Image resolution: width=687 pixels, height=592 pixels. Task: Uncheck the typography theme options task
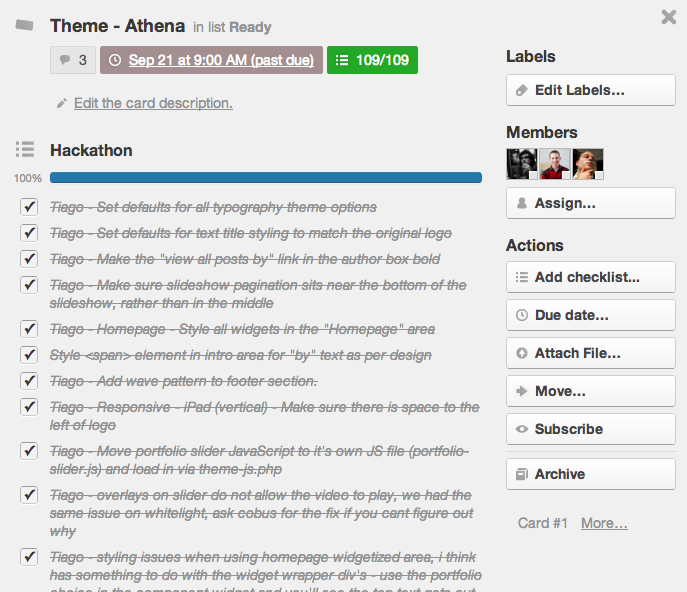pyautogui.click(x=29, y=207)
